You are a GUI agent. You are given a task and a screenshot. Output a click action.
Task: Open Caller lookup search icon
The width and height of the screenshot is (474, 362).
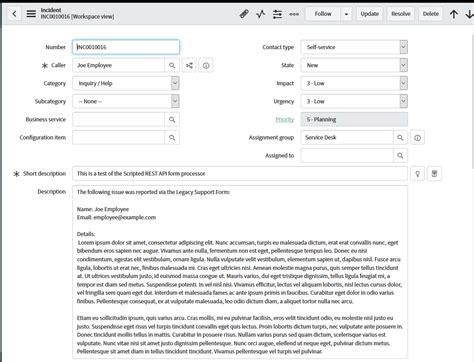click(172, 65)
